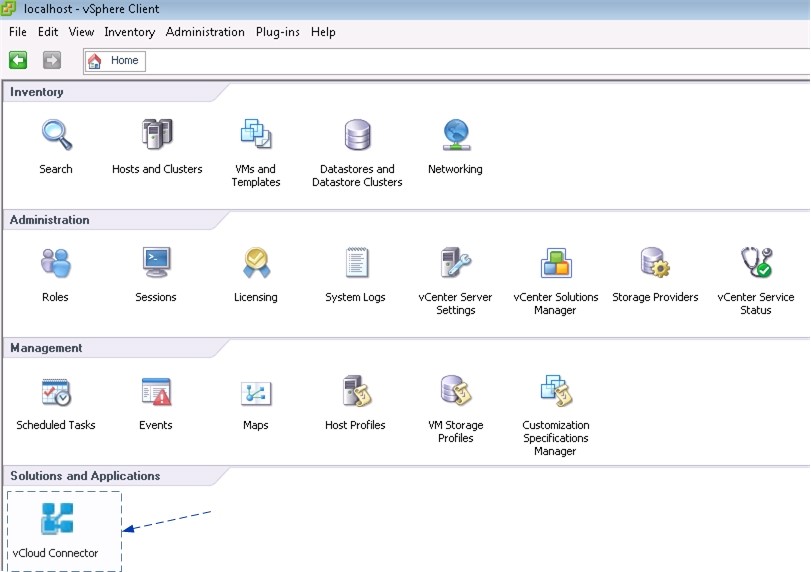Open the Administration menu

[x=205, y=32]
